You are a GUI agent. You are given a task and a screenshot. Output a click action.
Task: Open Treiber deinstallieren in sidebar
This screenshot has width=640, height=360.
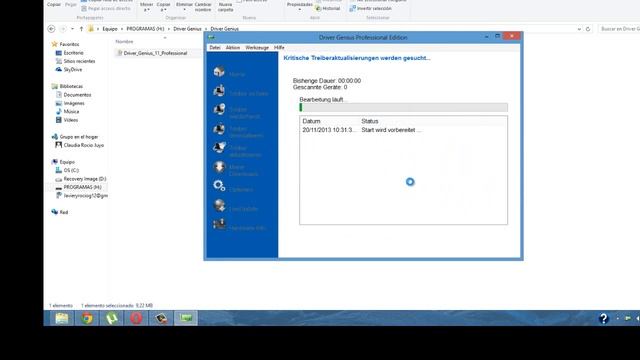238,131
